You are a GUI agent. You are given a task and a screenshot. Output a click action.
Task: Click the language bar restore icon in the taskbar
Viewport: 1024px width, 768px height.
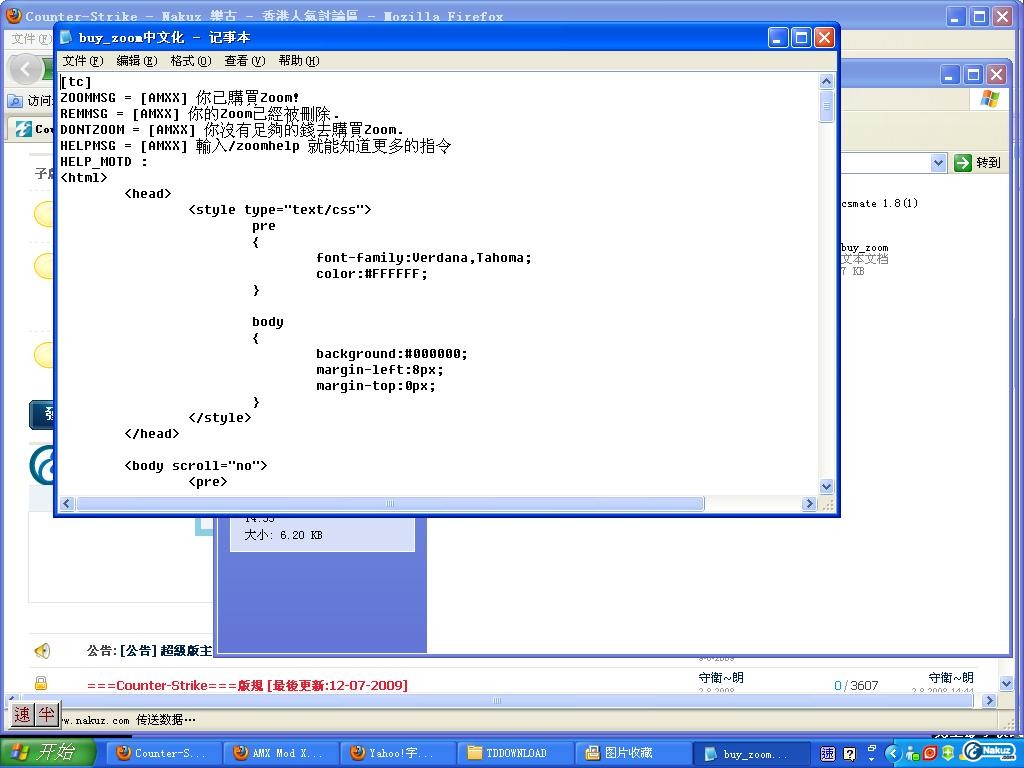click(872, 748)
